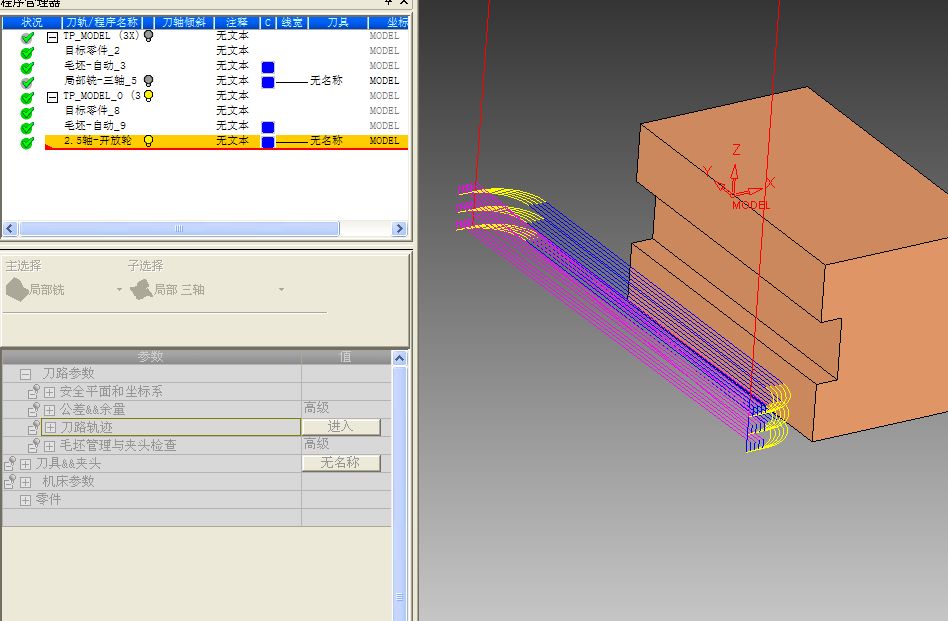Select the 2.5轴-开放轮 procedure row

226,141
